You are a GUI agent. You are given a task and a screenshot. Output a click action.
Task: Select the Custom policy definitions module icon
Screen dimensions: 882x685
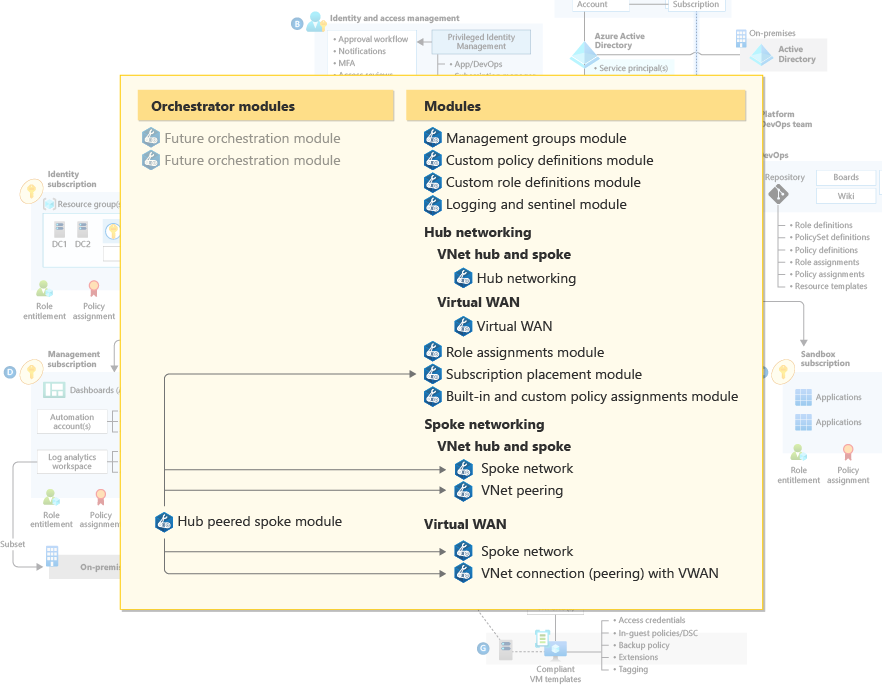(433, 160)
